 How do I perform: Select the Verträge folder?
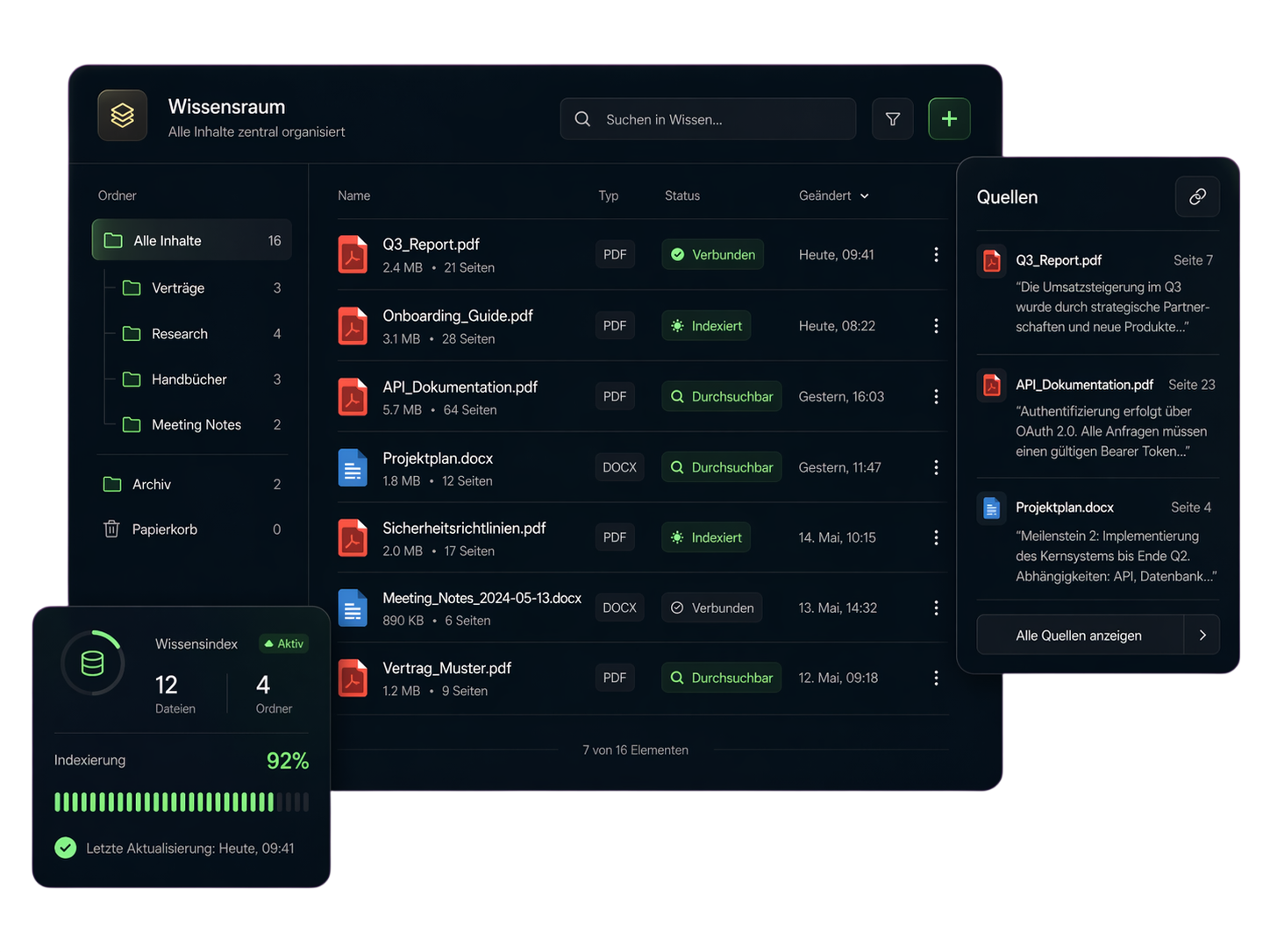coord(178,288)
